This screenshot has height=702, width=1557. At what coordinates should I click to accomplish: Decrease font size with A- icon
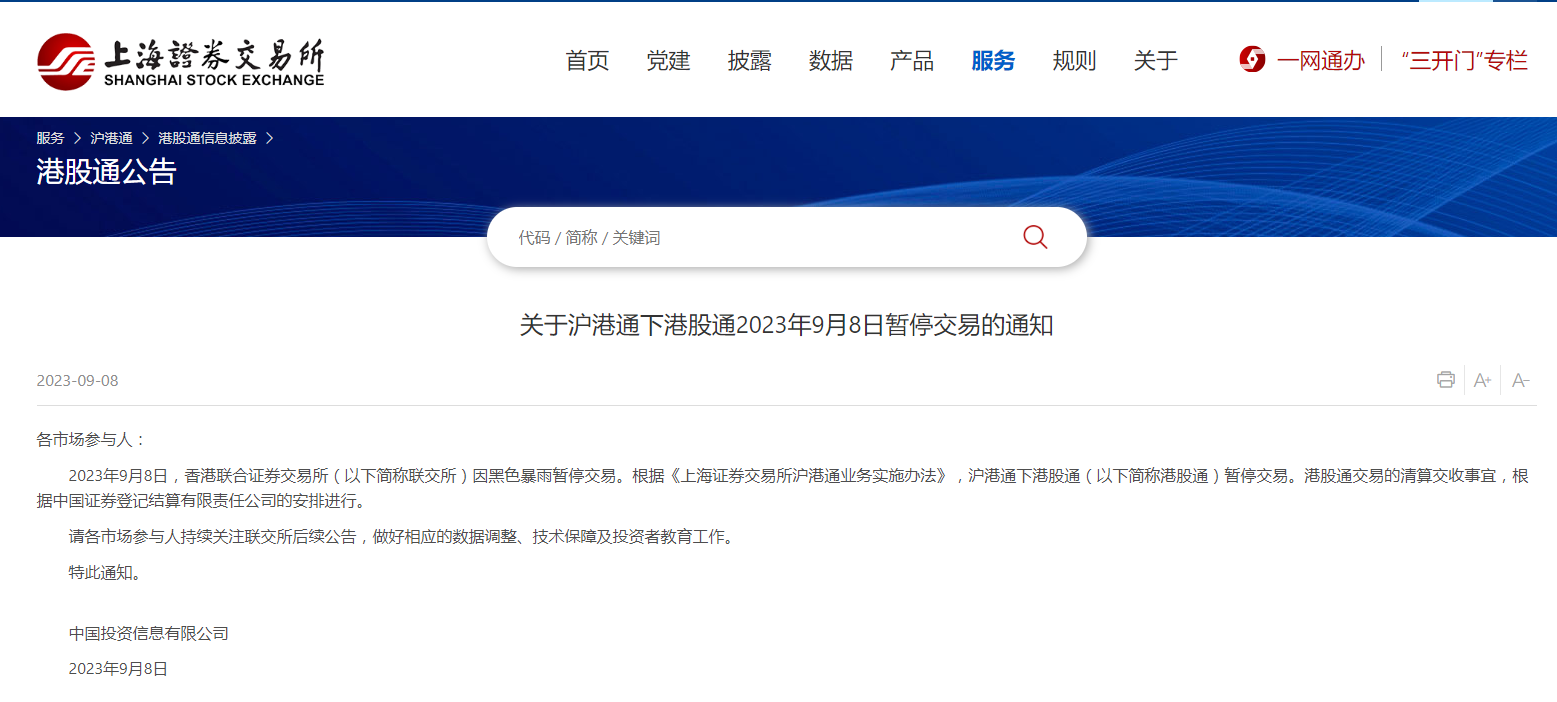point(1521,380)
